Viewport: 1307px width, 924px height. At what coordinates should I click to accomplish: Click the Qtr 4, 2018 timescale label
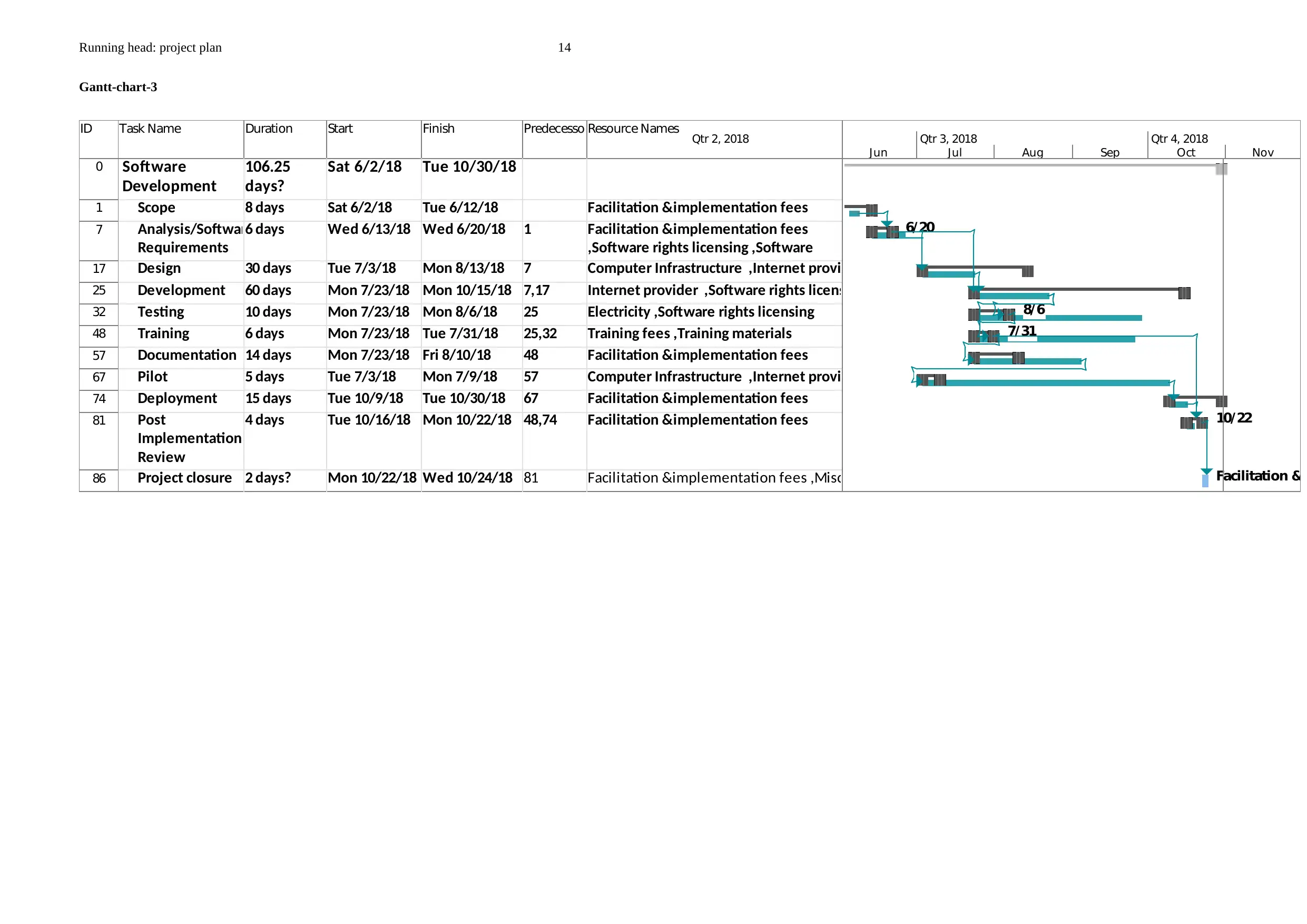click(1180, 139)
